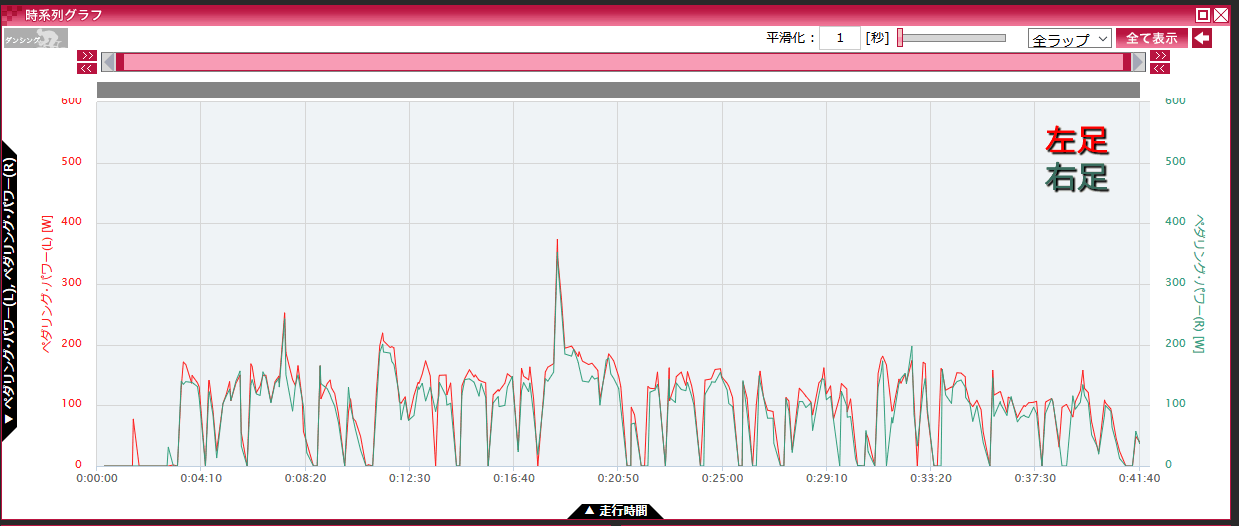The width and height of the screenshot is (1239, 526).
Task: Expand the 走行時間 x-axis selector
Action: [x=615, y=511]
